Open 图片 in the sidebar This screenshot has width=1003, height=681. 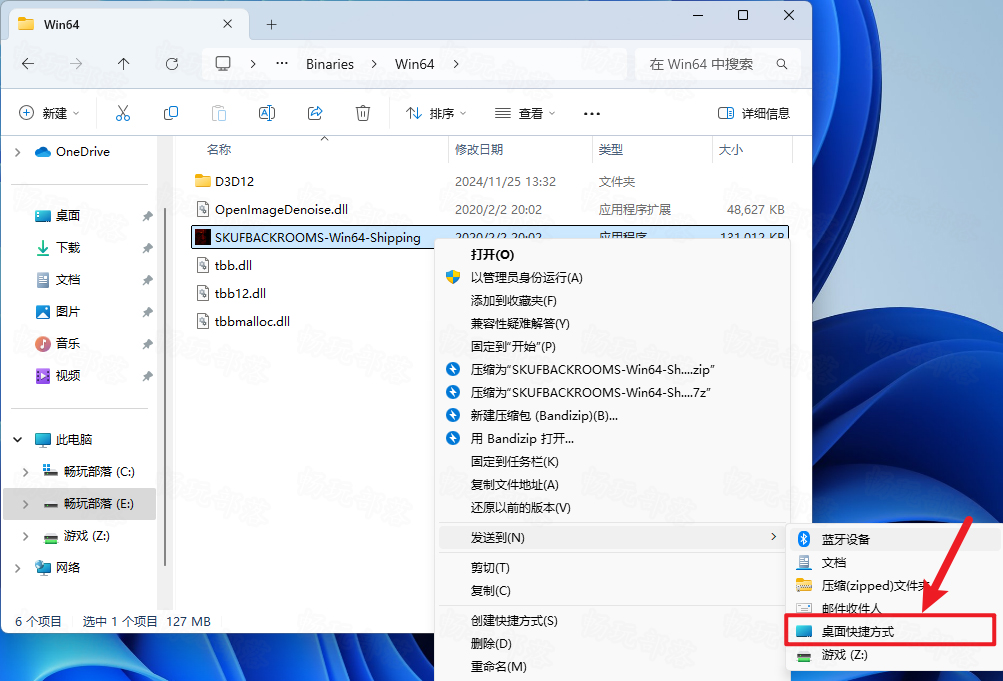pos(68,312)
